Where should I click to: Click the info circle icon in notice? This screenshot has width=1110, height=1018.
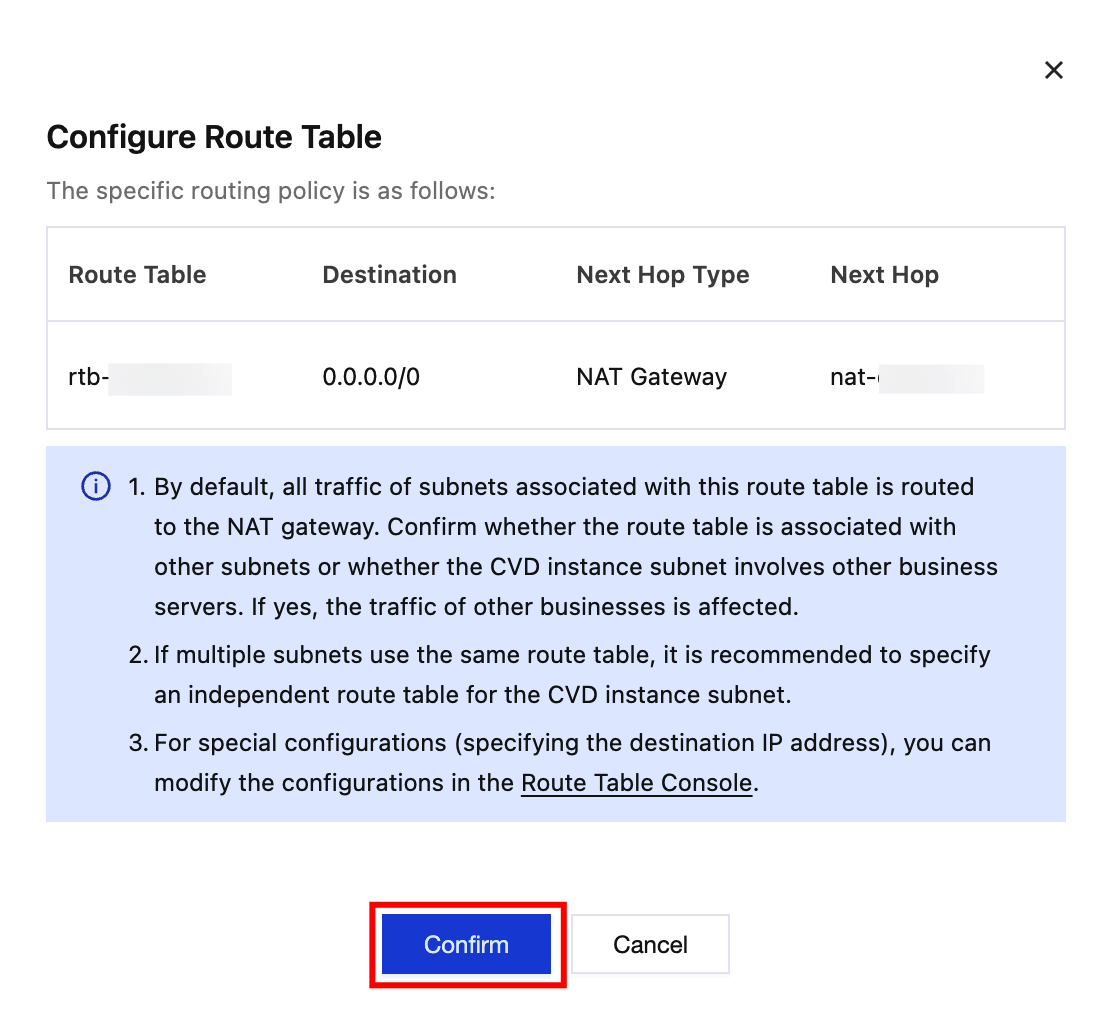point(95,487)
